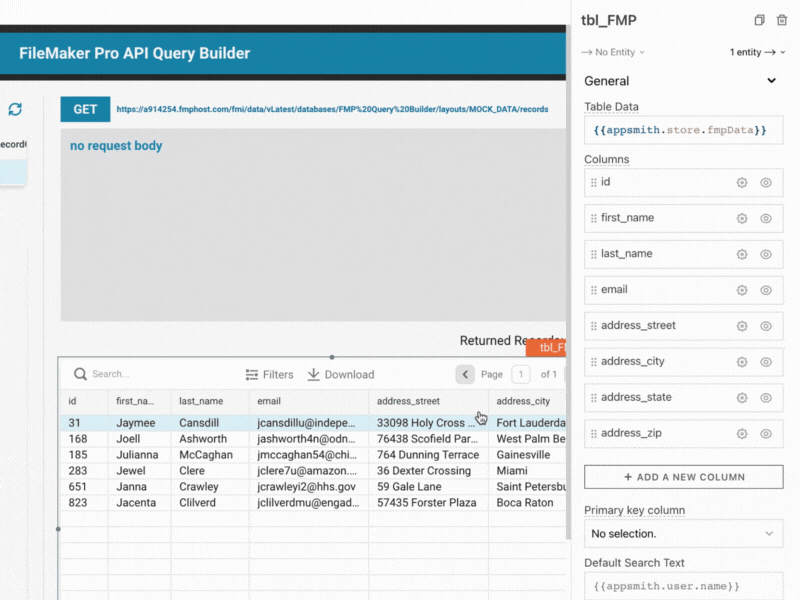Delete the tbl_FMP widget via the trash icon

[784, 20]
